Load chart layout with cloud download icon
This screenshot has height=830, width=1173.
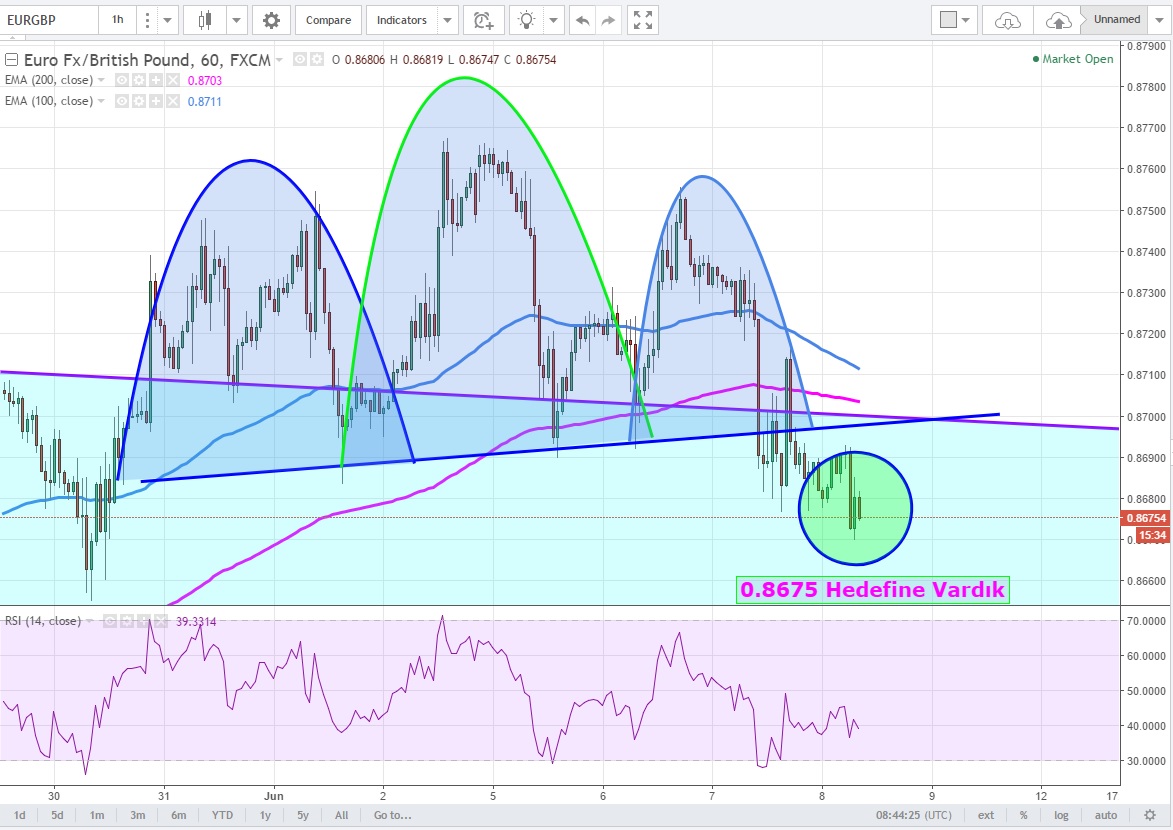[1008, 19]
